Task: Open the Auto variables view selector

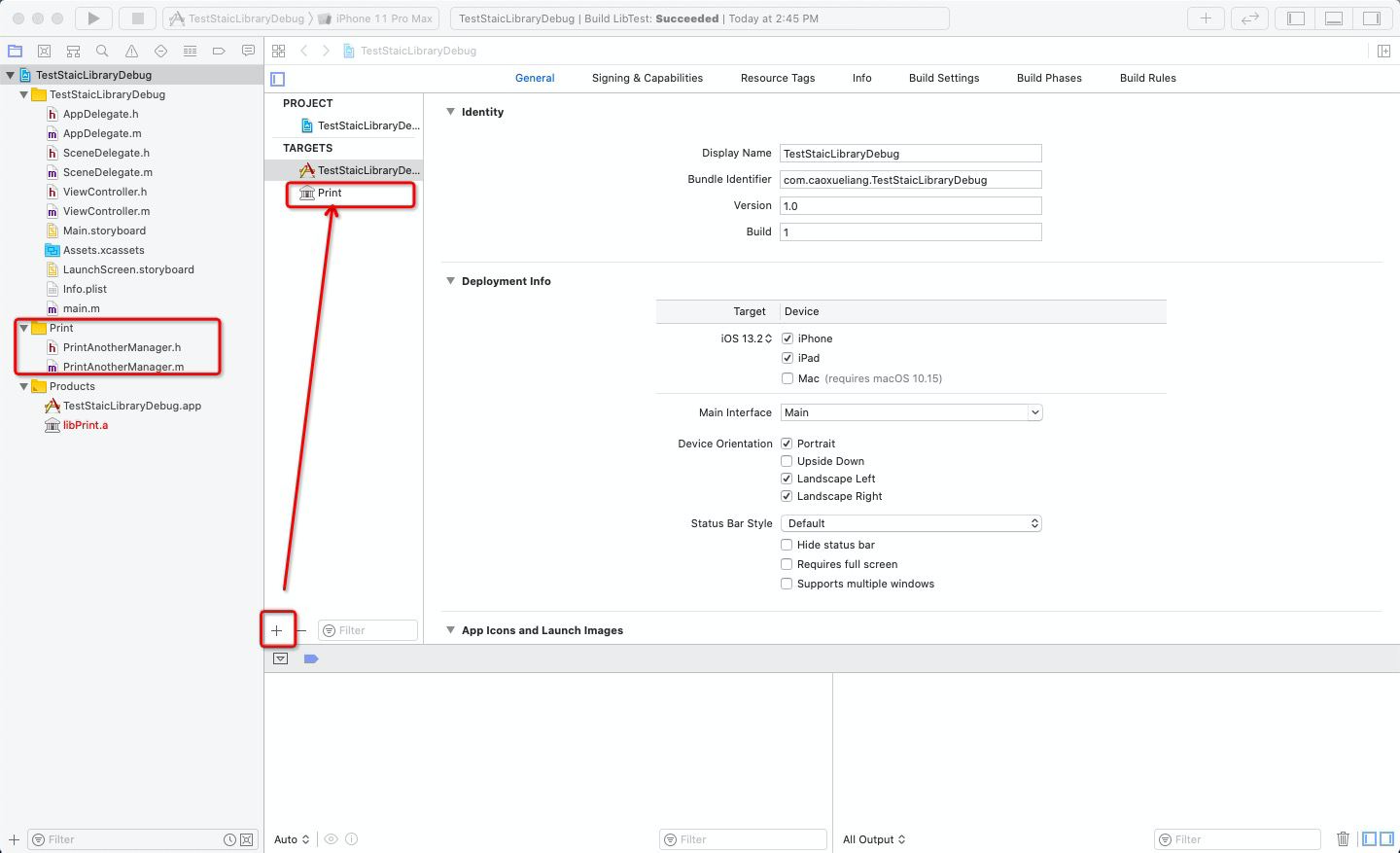Action: 292,839
